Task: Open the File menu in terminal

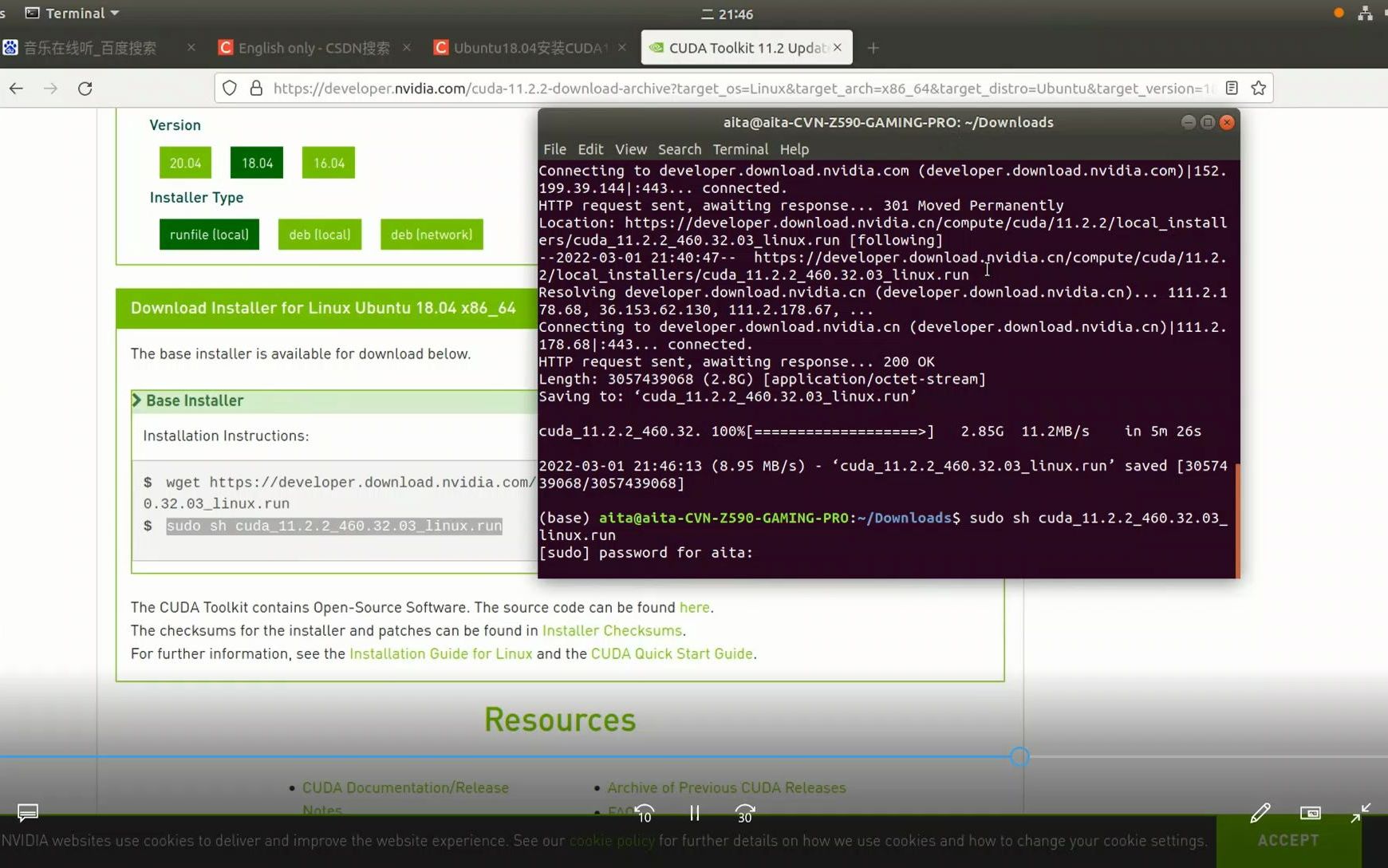Action: click(554, 149)
